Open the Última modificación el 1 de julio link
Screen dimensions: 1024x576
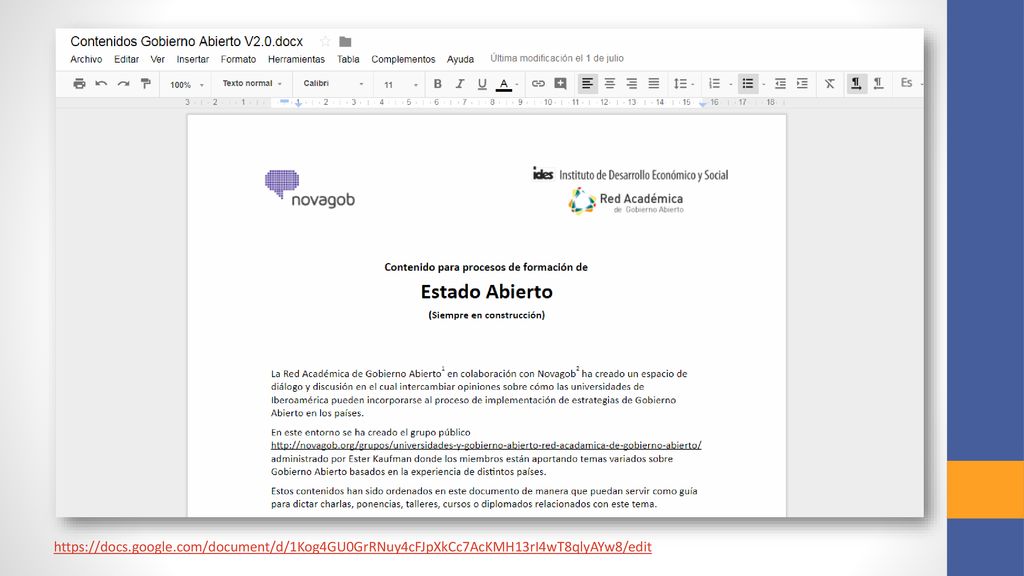pyautogui.click(x=557, y=58)
